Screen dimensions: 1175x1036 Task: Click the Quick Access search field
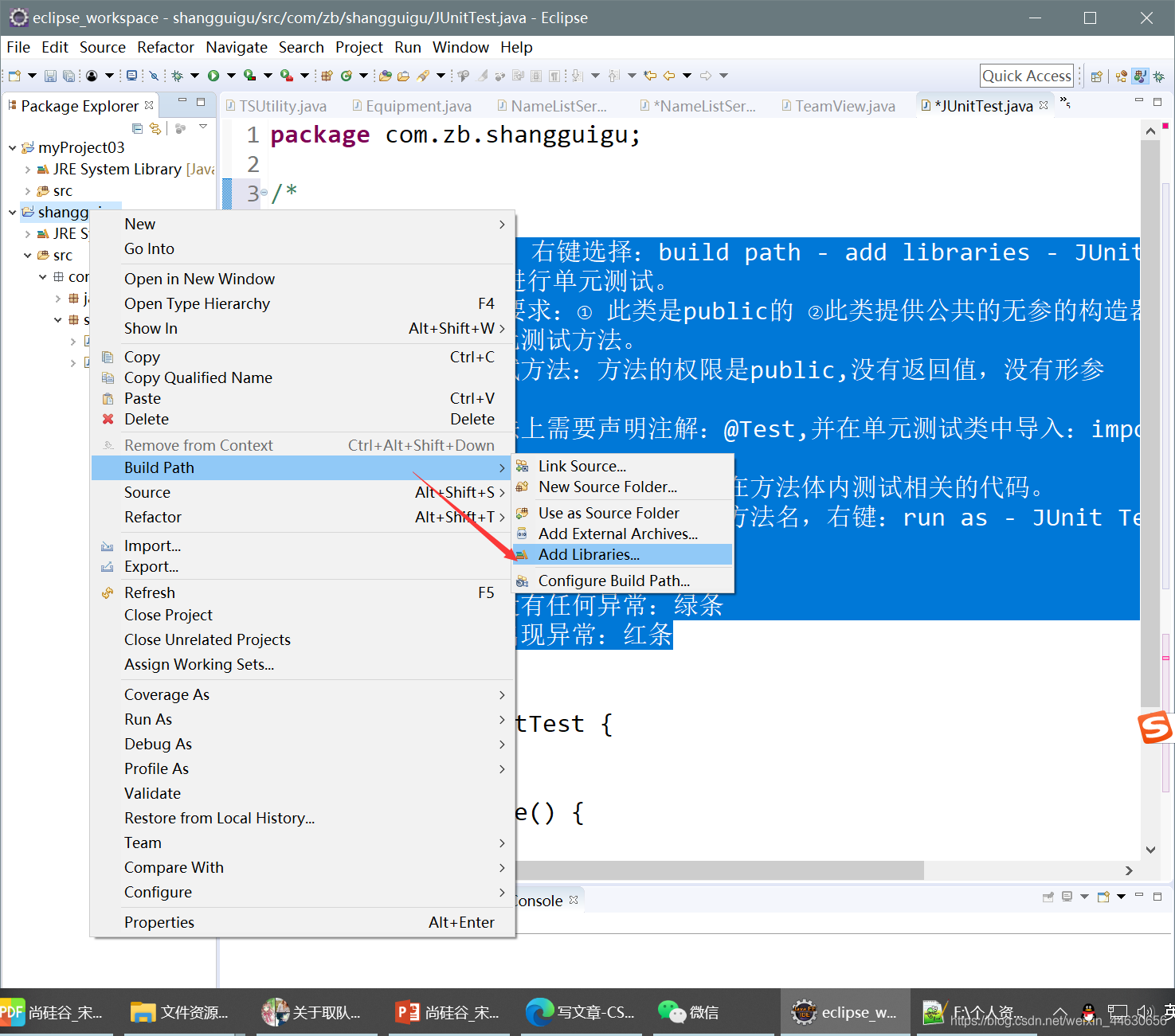[1026, 76]
